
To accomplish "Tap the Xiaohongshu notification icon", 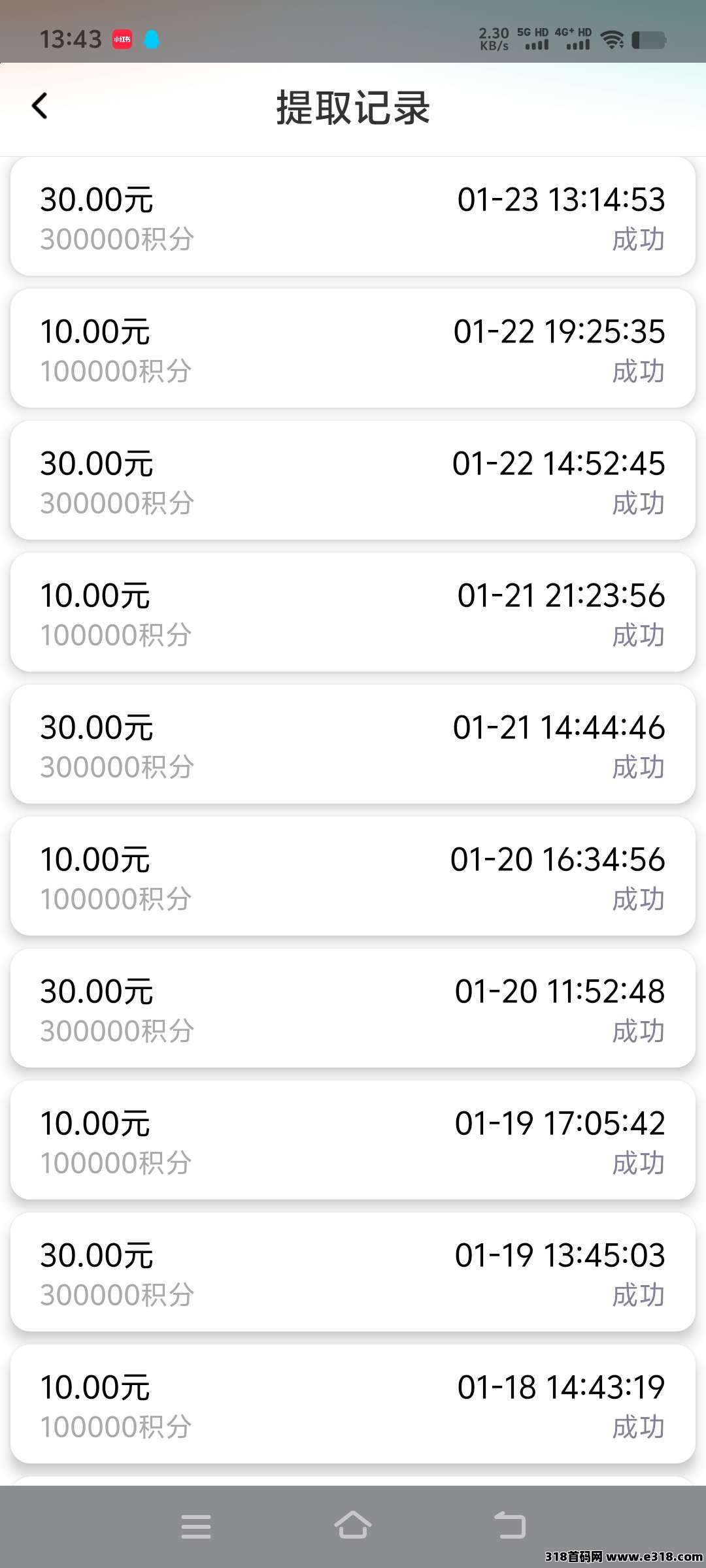I will 122,39.
